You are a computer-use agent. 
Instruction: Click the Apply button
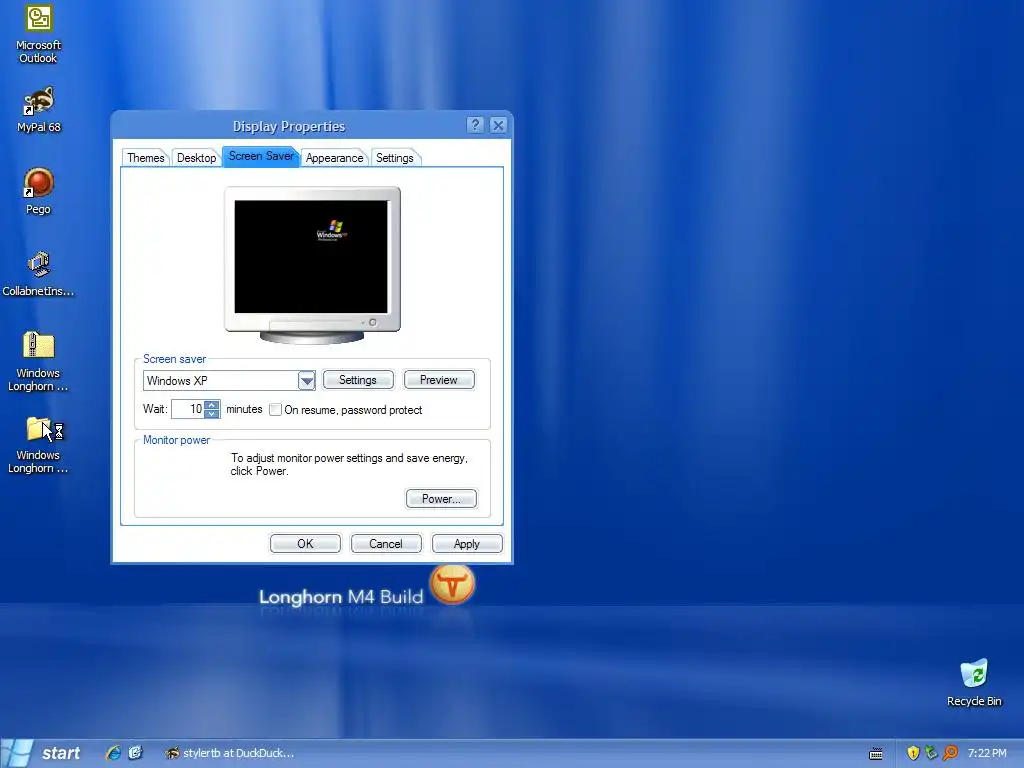tap(467, 544)
